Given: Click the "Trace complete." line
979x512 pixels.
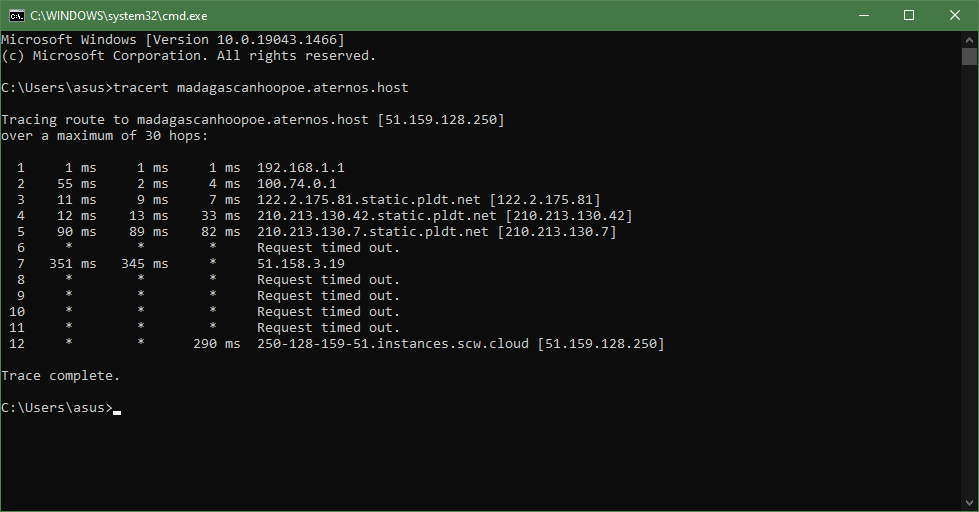Looking at the screenshot, I should point(60,376).
